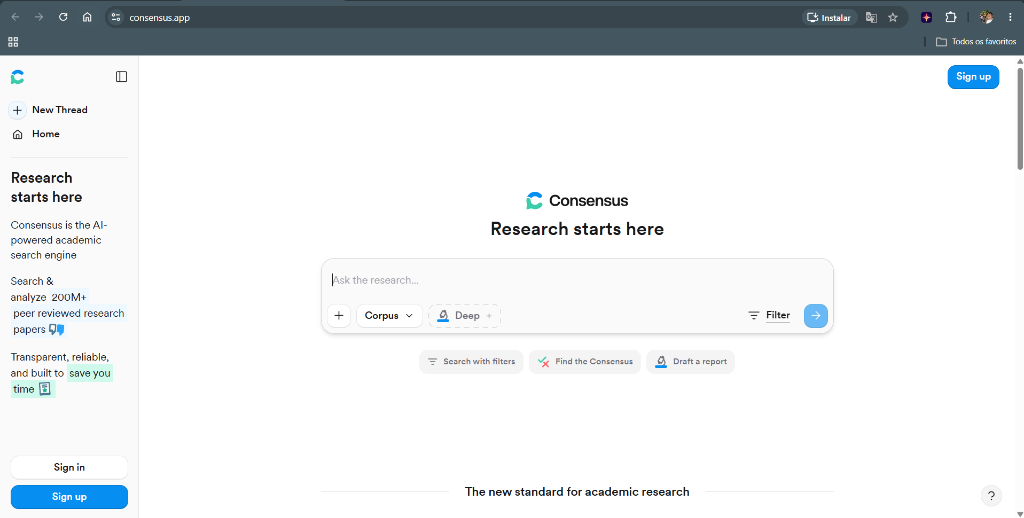Select Draft a report suggestion
The image size is (1024, 518).
pos(690,362)
